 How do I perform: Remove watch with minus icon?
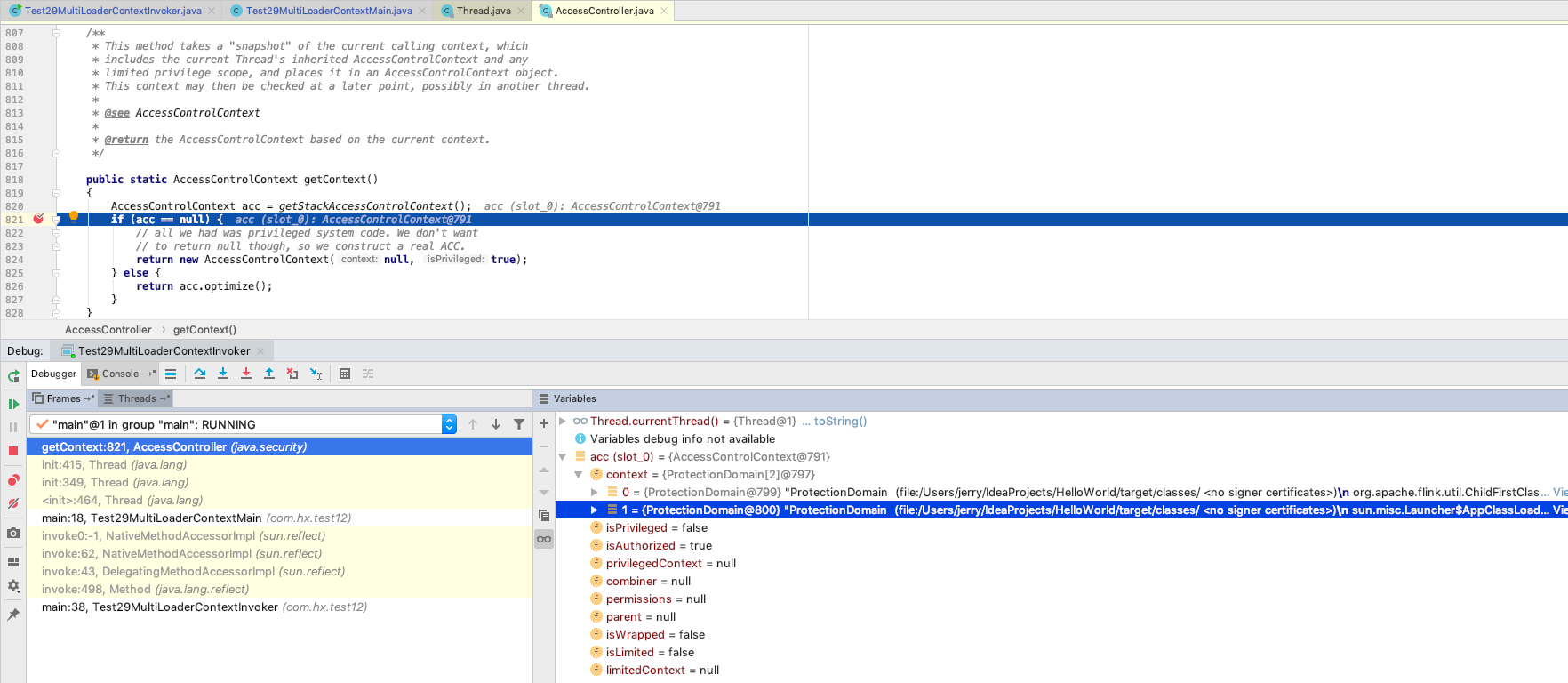544,446
